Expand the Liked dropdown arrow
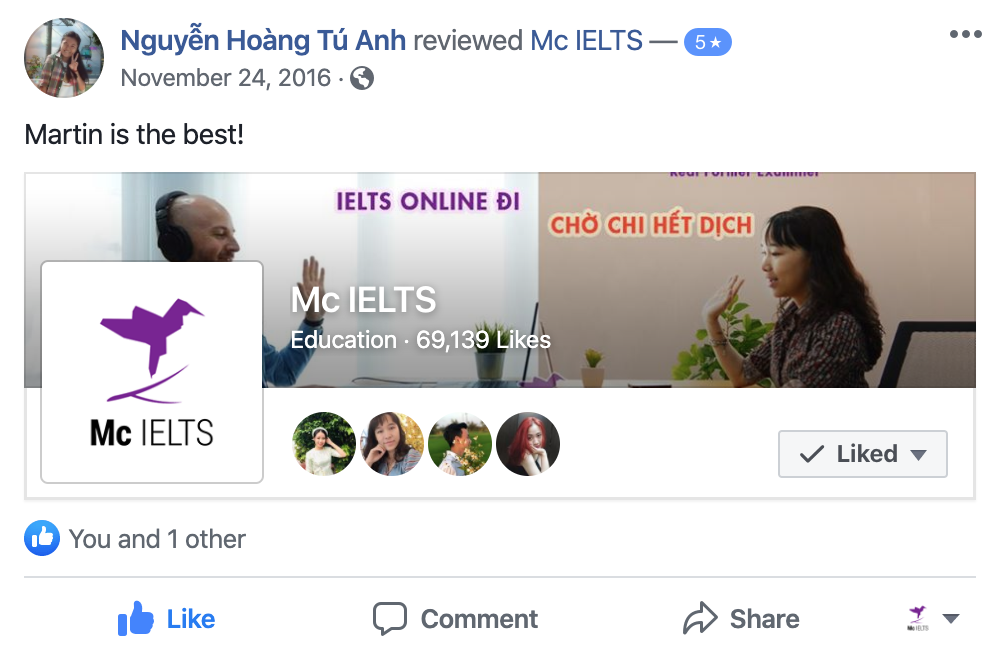This screenshot has width=1000, height=658. tap(918, 455)
